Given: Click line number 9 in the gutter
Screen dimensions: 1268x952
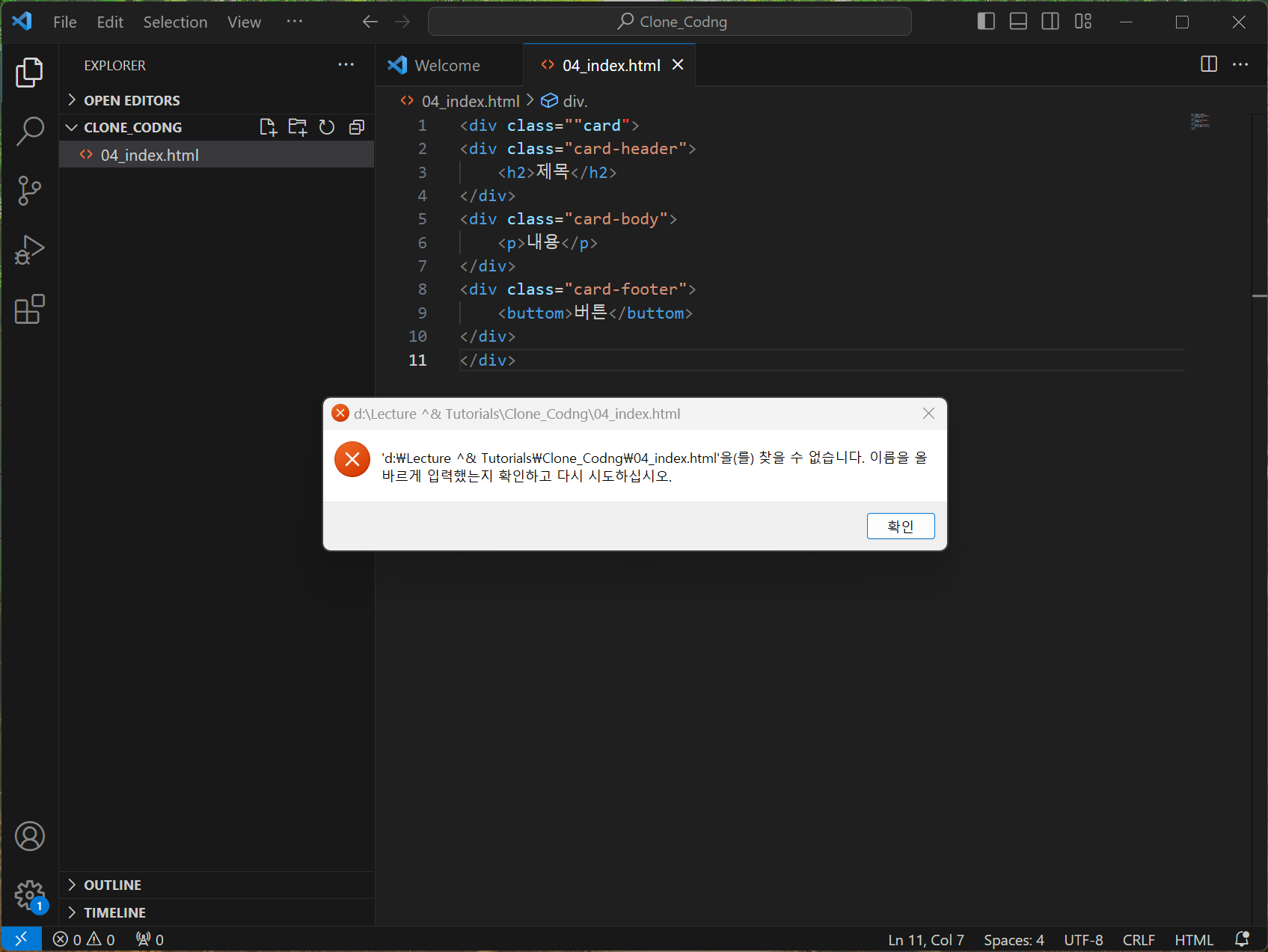Looking at the screenshot, I should (x=422, y=313).
